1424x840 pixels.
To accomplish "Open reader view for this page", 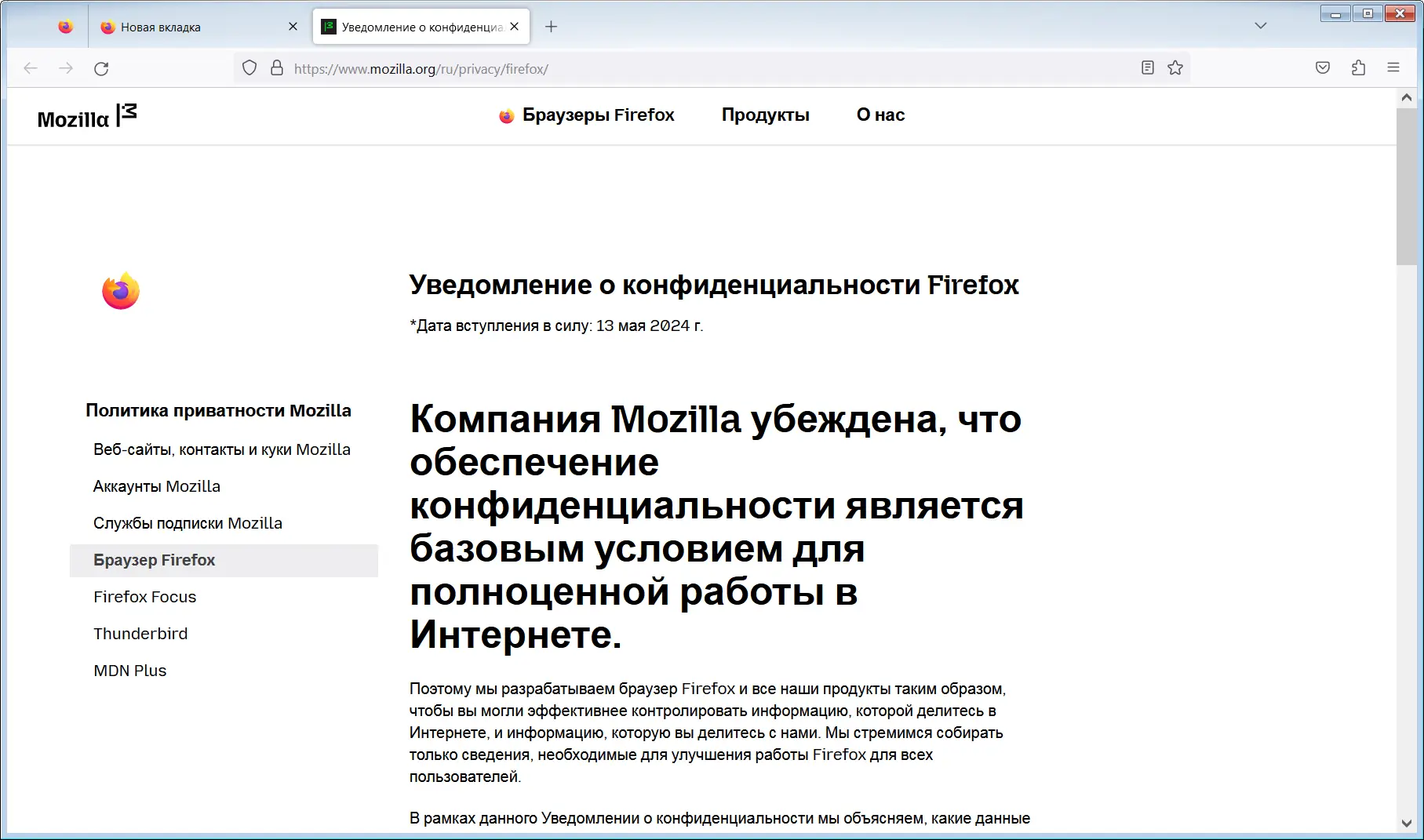I will pos(1147,67).
